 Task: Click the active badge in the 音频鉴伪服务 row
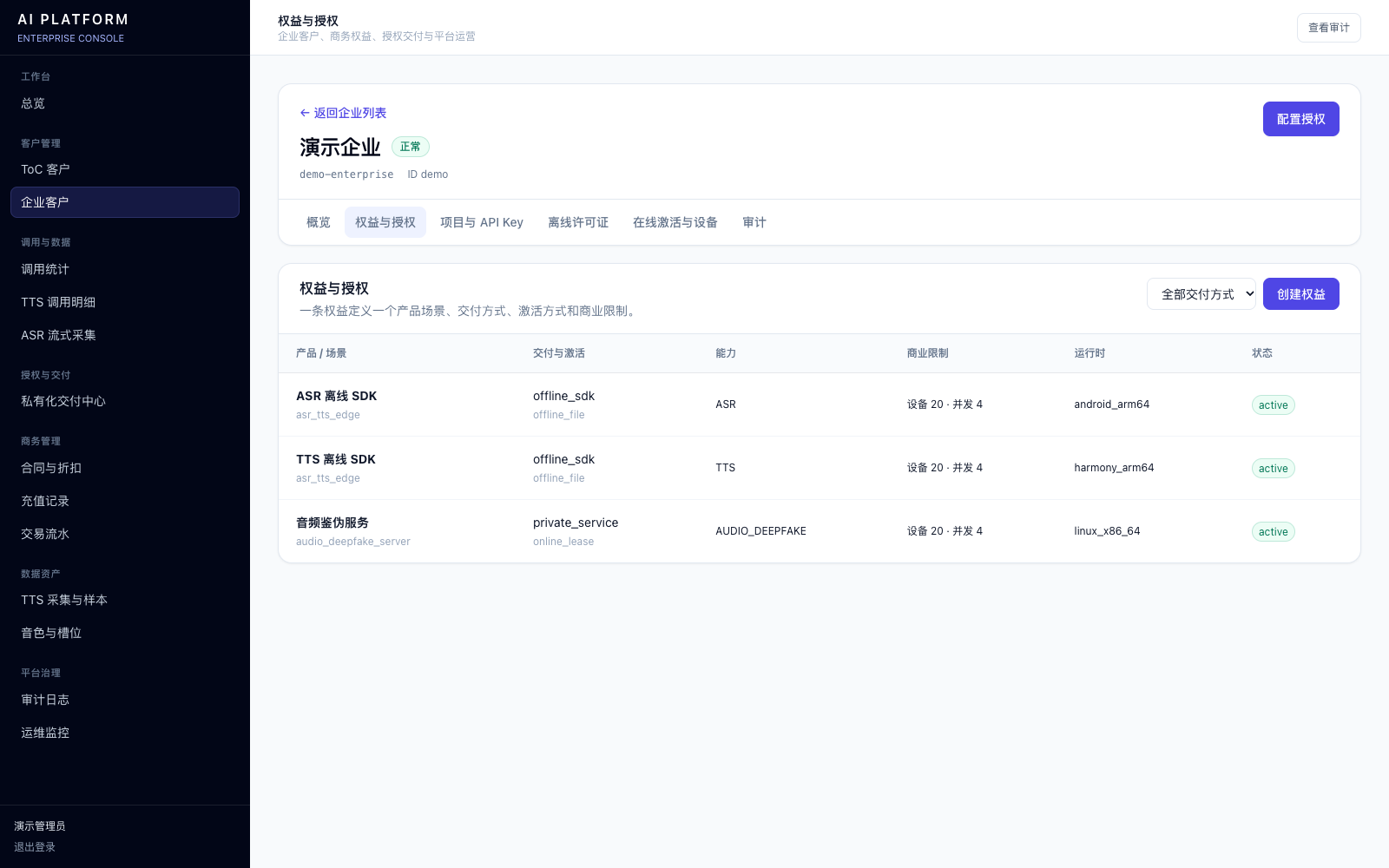click(x=1274, y=532)
